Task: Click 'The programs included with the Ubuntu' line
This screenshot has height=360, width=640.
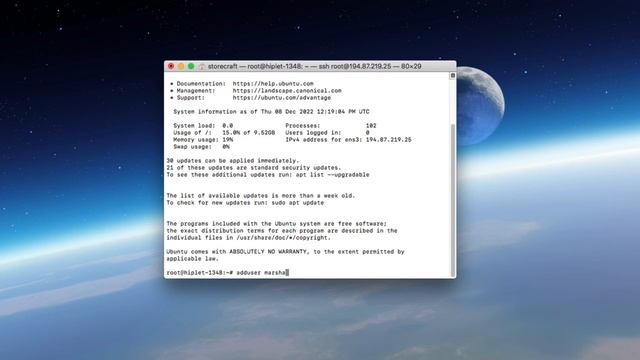Action: click(276, 224)
